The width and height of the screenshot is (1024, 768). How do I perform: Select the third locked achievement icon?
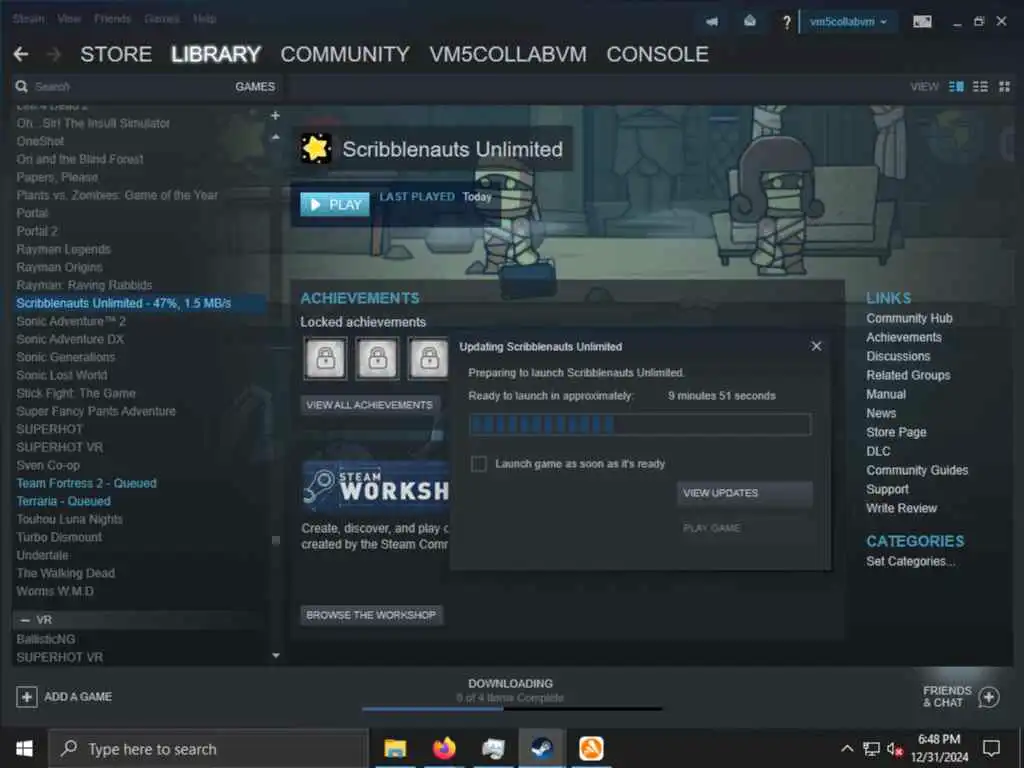click(x=428, y=358)
